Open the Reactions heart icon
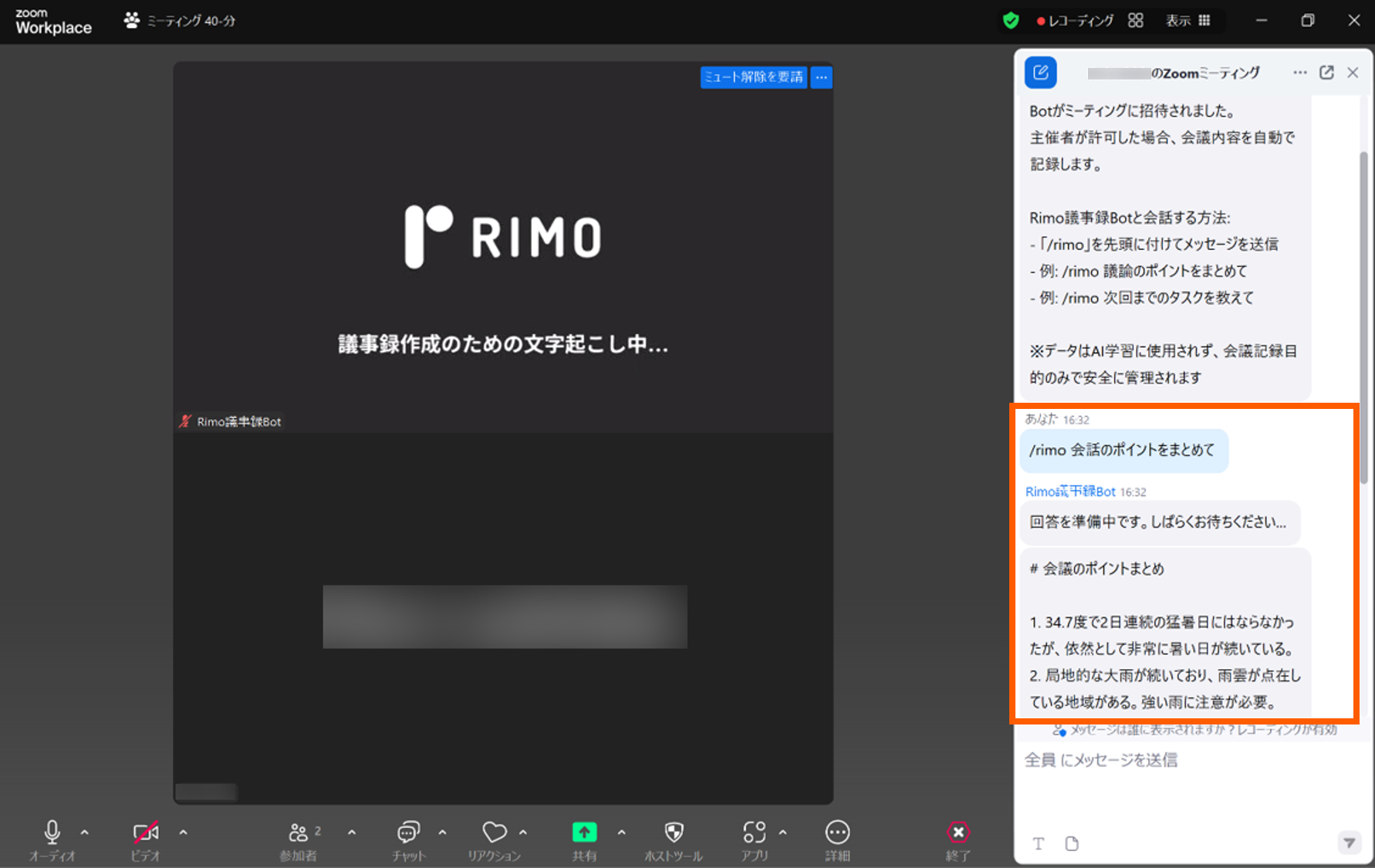 point(495,833)
